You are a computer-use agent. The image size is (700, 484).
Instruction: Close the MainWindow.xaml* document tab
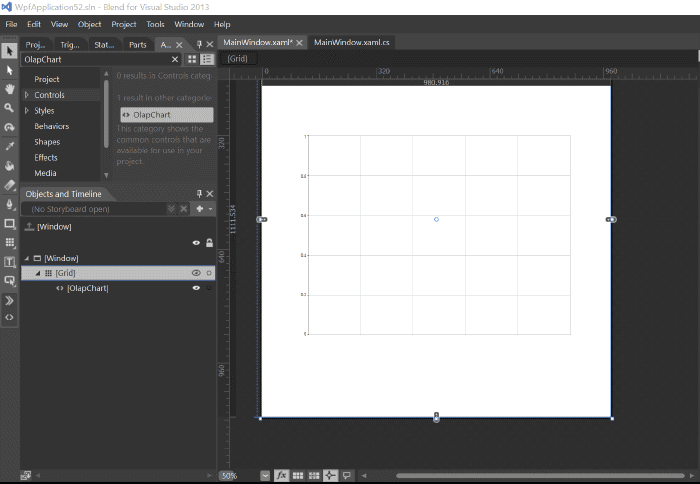coord(299,42)
